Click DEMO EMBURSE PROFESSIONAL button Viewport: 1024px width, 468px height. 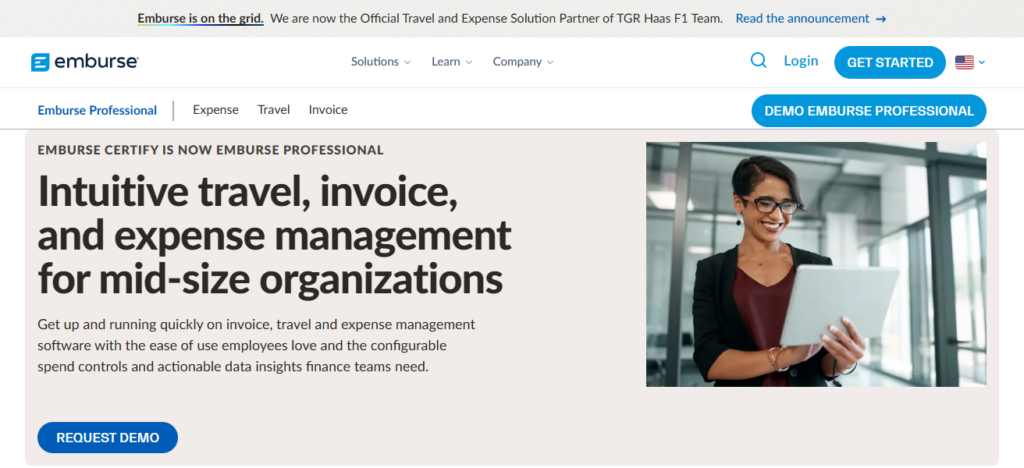coord(869,111)
